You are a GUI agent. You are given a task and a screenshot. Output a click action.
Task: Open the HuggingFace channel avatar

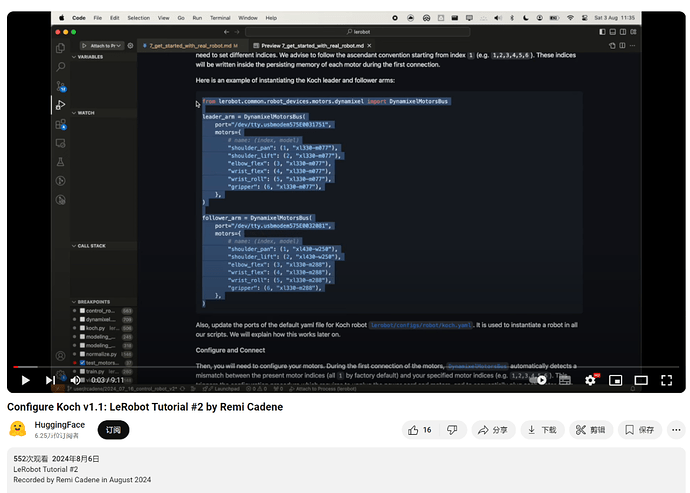[x=17, y=429]
